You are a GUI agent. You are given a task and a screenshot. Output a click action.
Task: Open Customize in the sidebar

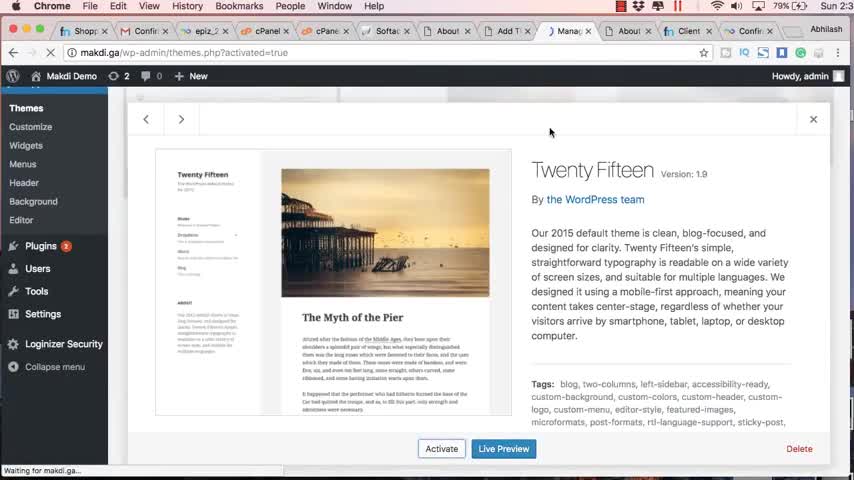(30, 127)
